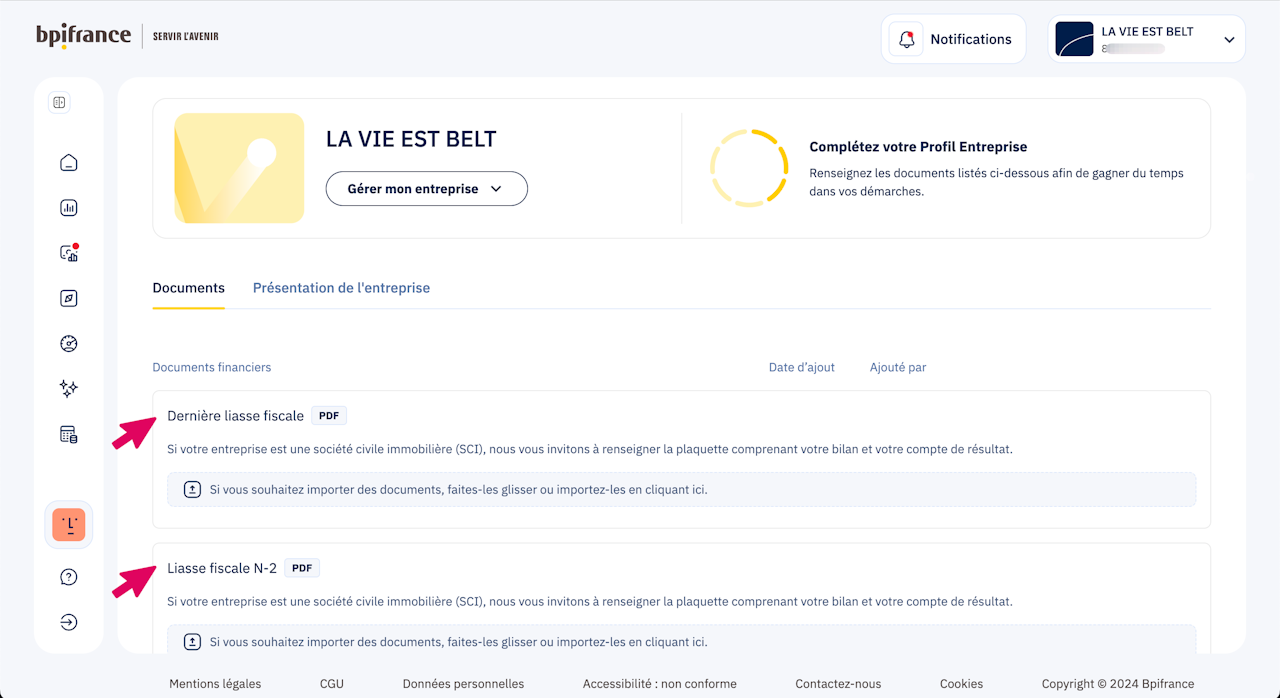This screenshot has width=1280, height=698.
Task: Open the sidebar icon with red notification dot
Action: 69,253
